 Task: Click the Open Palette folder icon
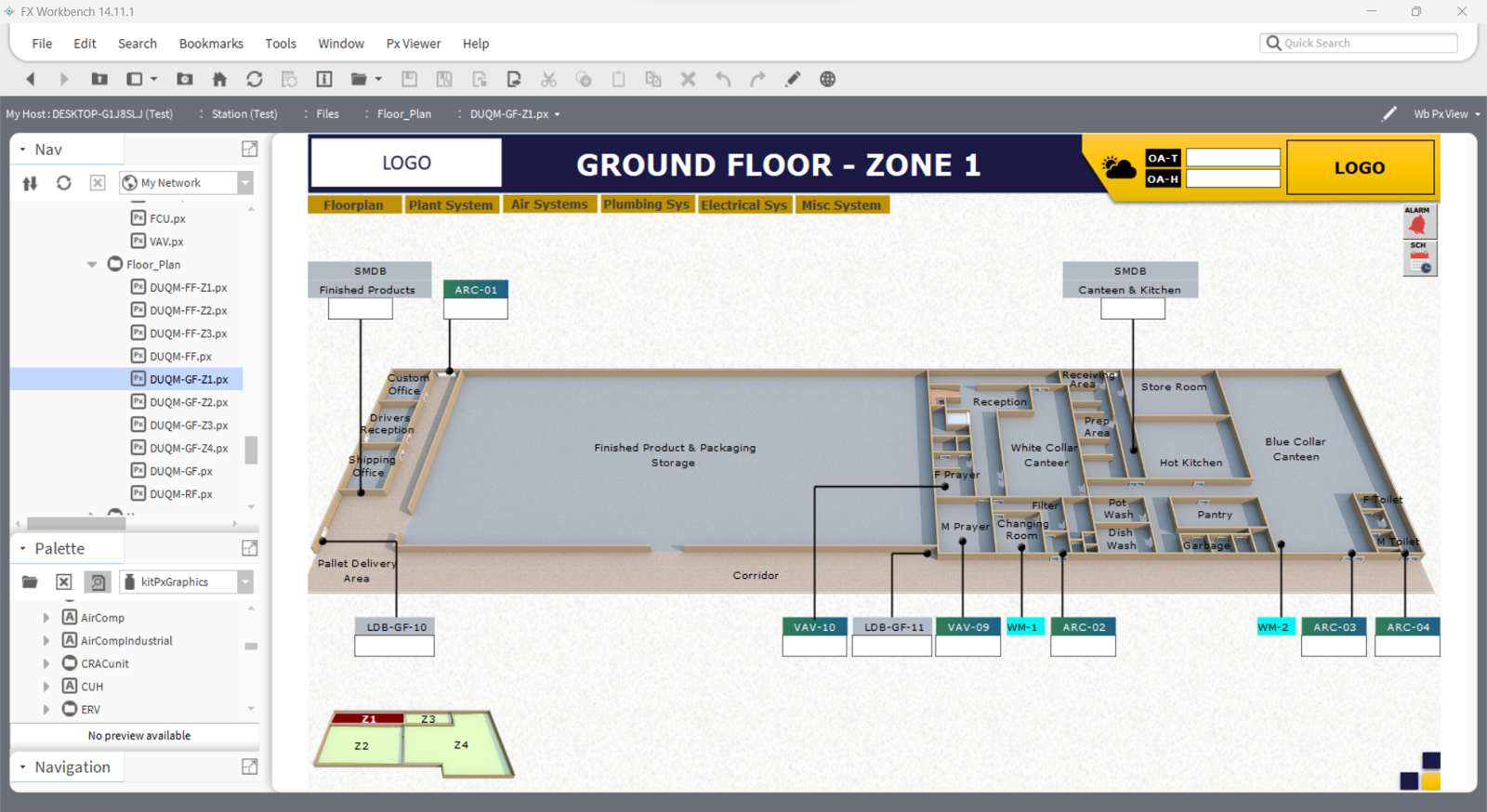coord(30,582)
